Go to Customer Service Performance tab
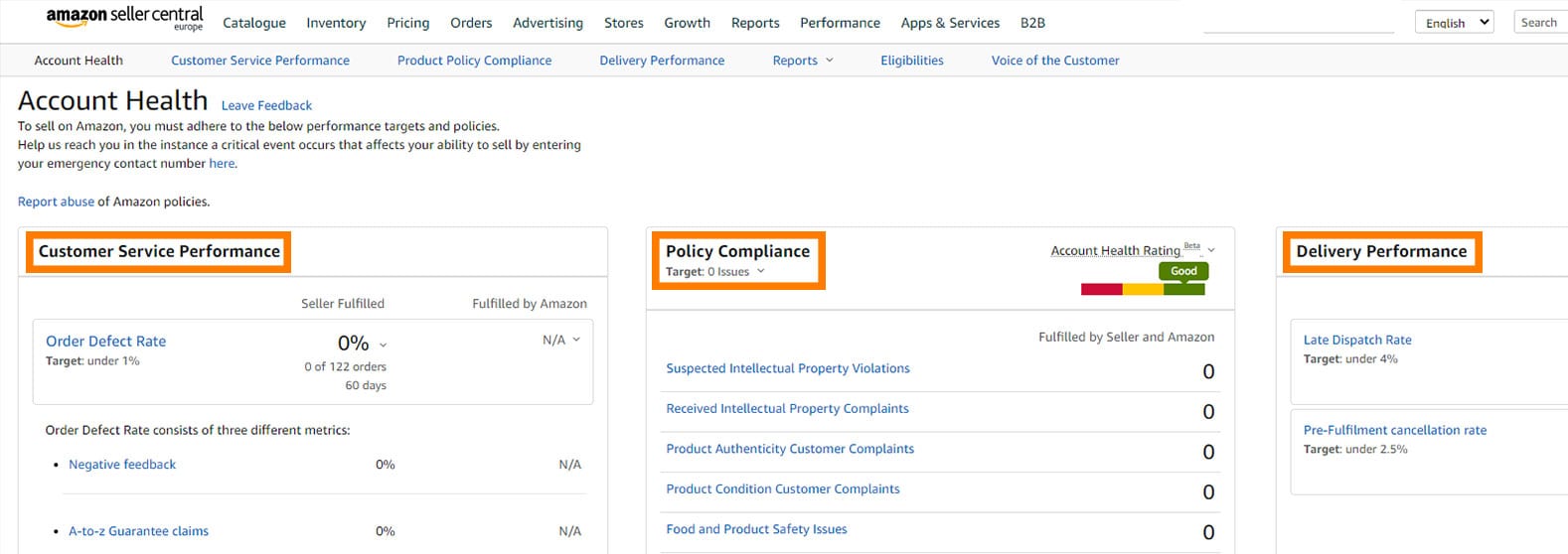The height and width of the screenshot is (554, 1568). [x=260, y=61]
